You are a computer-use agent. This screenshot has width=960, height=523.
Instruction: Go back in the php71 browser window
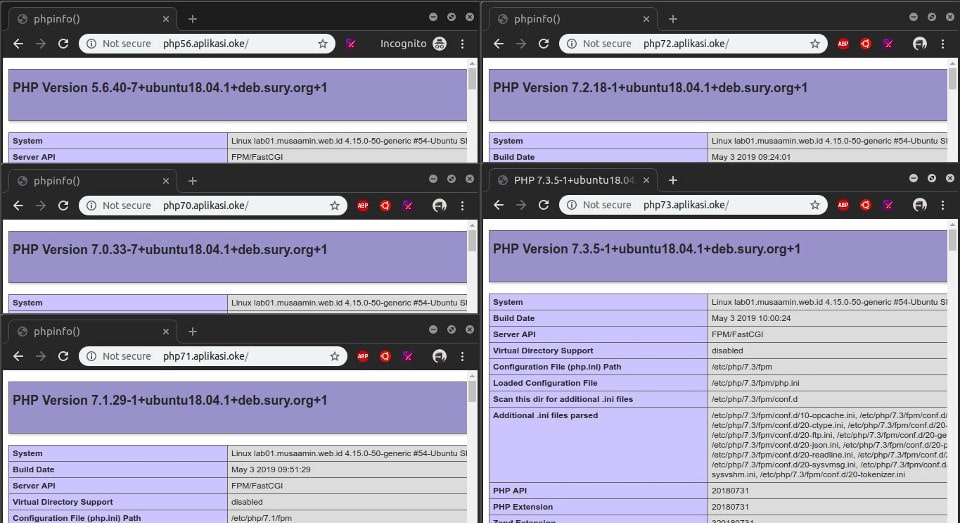18,356
